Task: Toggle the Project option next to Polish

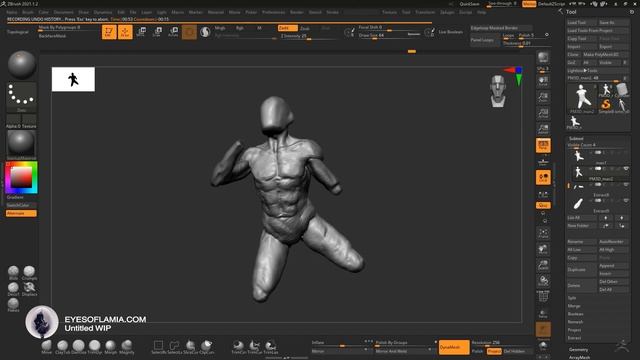Action: [494, 351]
